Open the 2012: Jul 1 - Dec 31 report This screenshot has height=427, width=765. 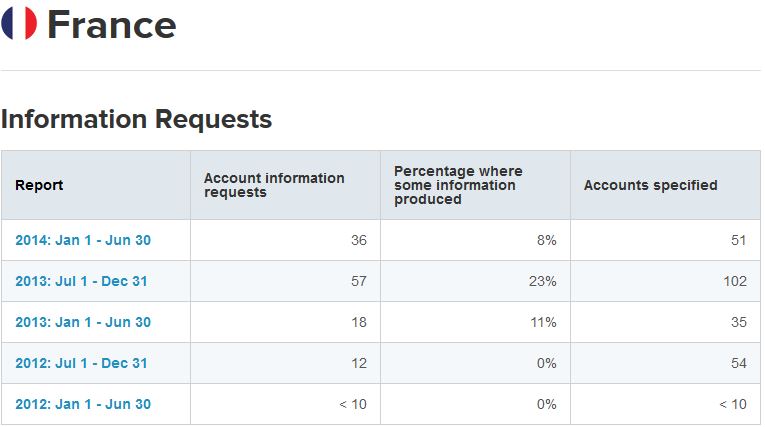tap(81, 363)
